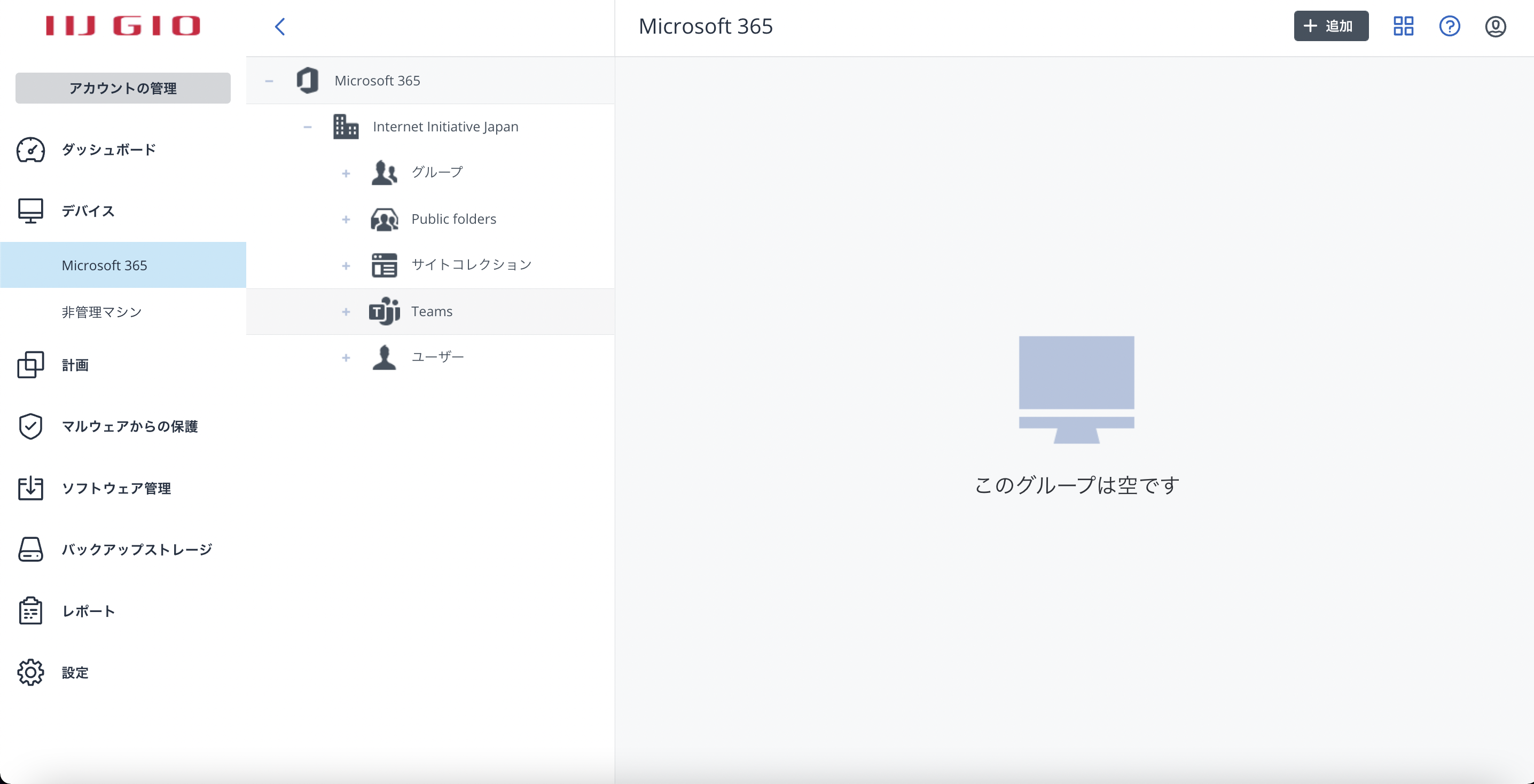Image resolution: width=1534 pixels, height=784 pixels.
Task: Open マルウェアからの保護 menu item
Action: coord(130,426)
